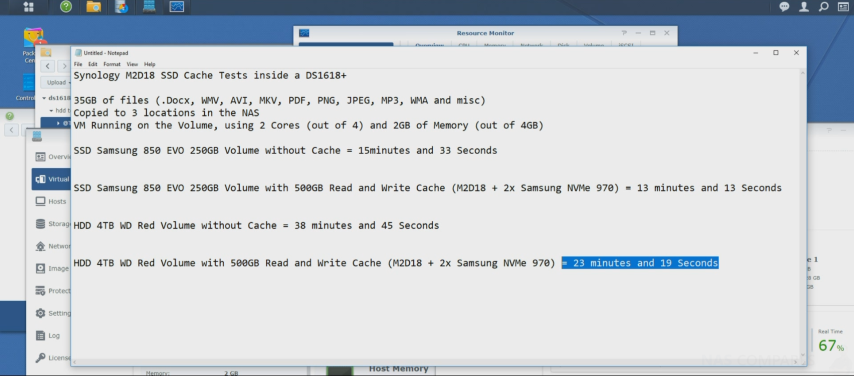The image size is (854, 376).
Task: Open Notepad Edit menu
Action: [x=93, y=64]
